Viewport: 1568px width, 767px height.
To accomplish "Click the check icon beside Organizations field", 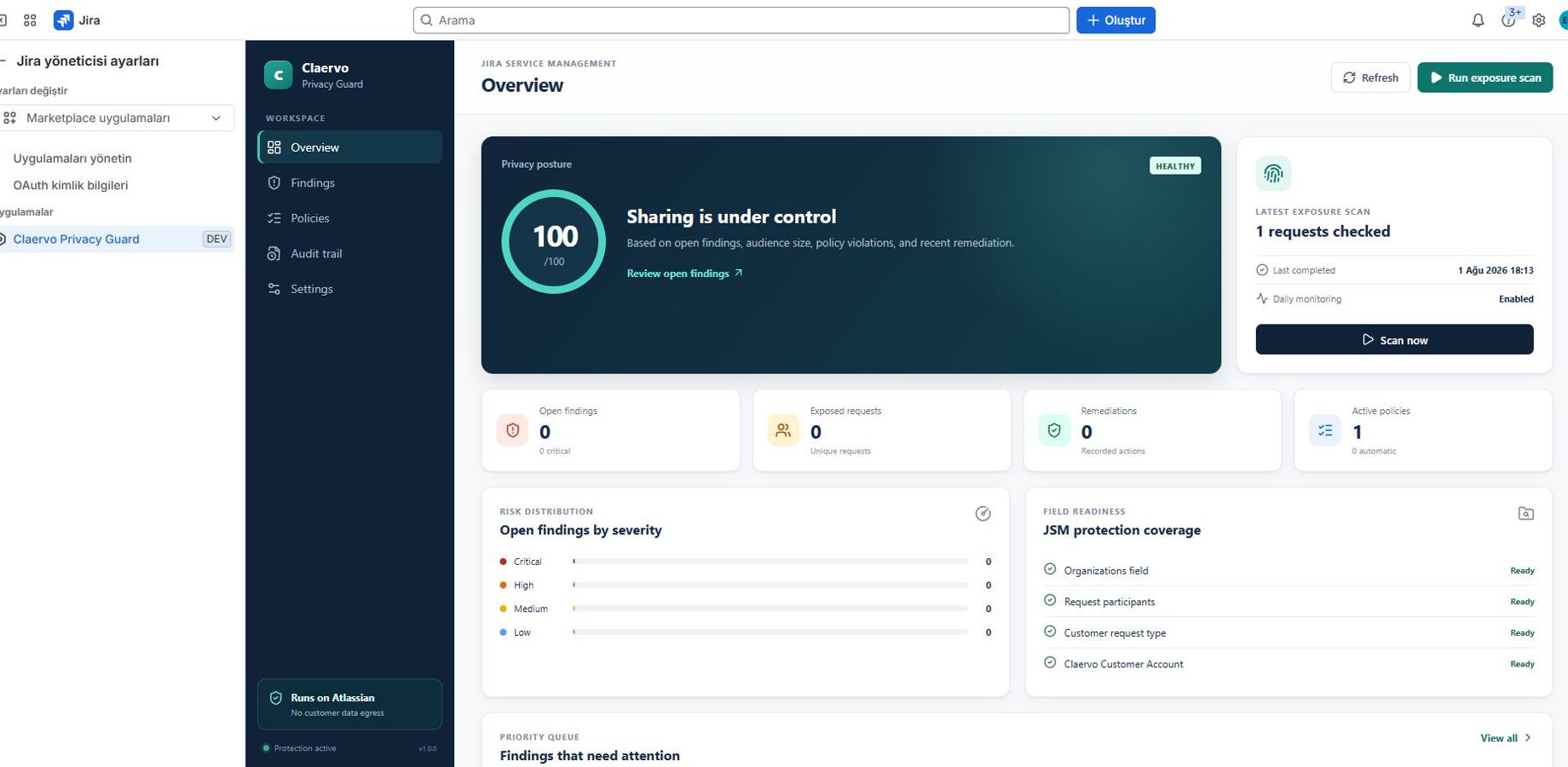I will 1050,569.
